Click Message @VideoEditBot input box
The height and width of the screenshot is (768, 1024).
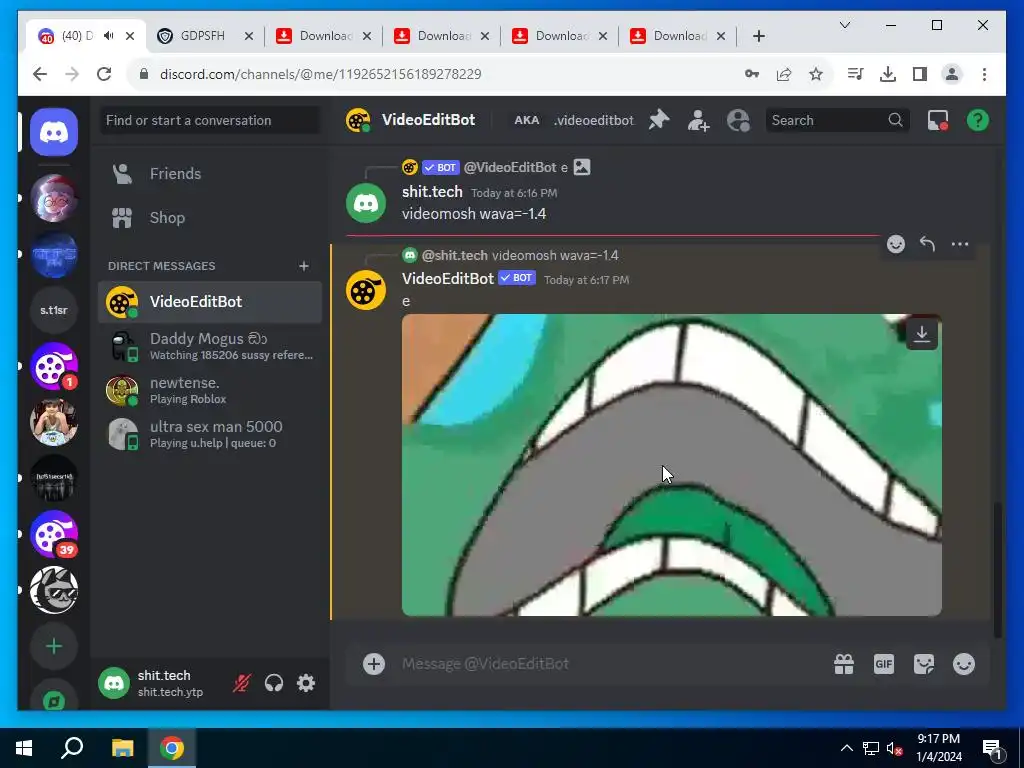point(607,664)
